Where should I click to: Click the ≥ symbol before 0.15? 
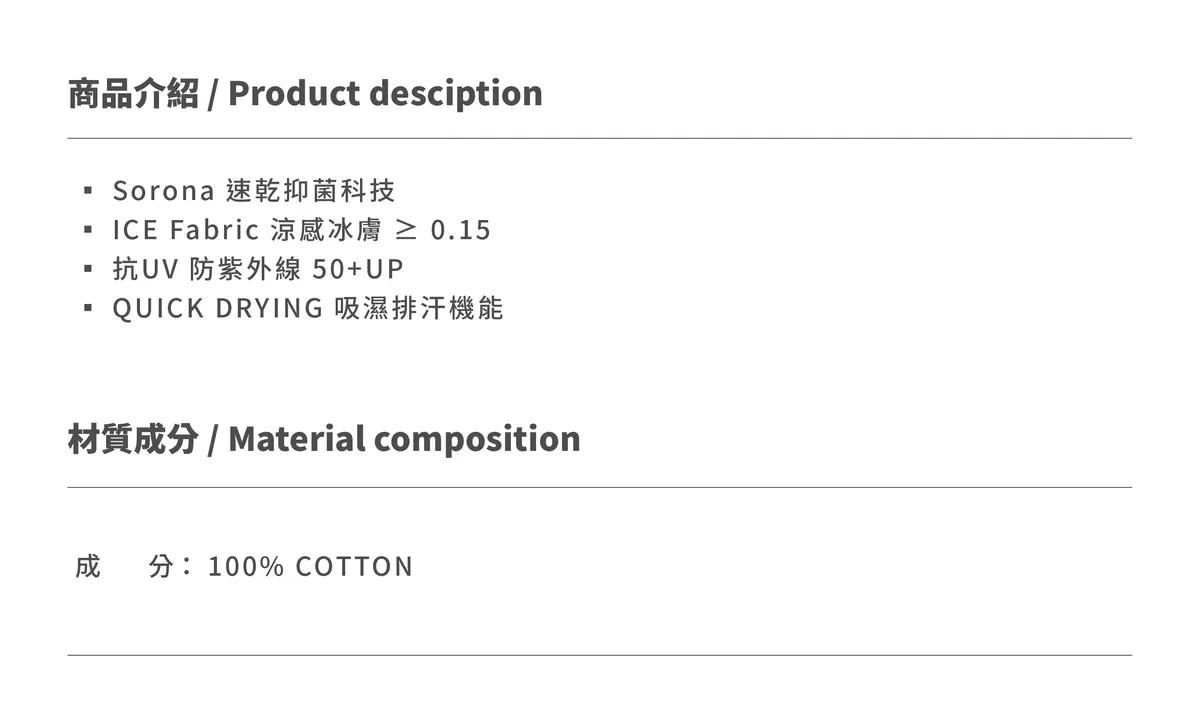(407, 230)
